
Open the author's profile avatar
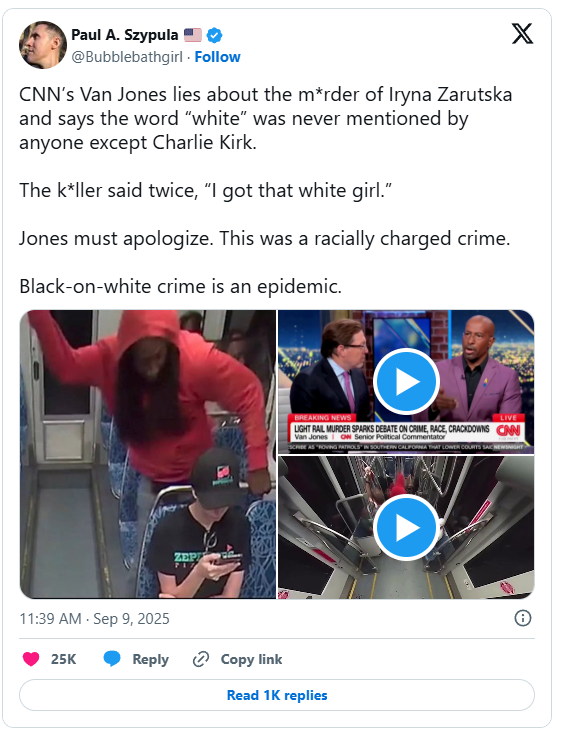coord(43,45)
